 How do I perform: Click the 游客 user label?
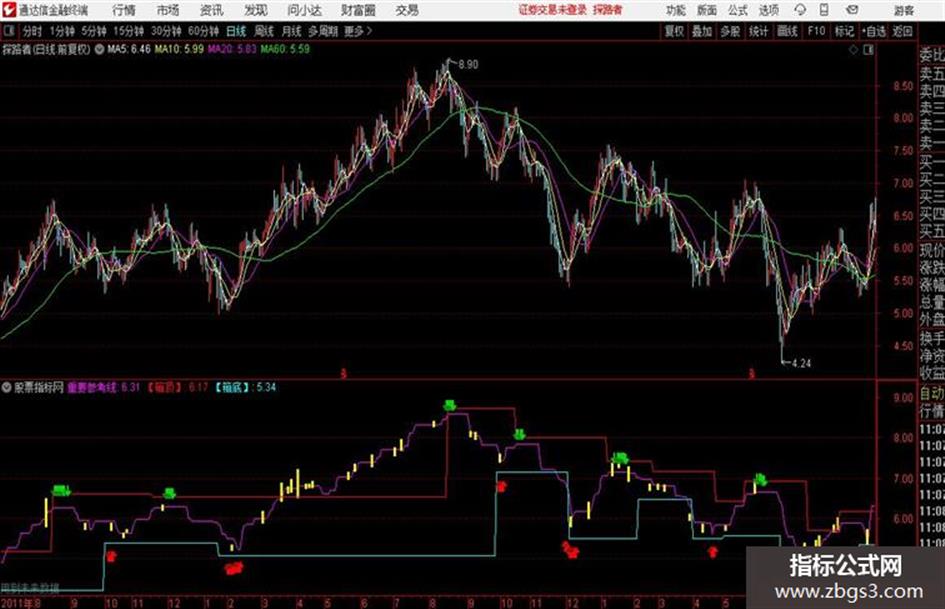click(x=904, y=10)
